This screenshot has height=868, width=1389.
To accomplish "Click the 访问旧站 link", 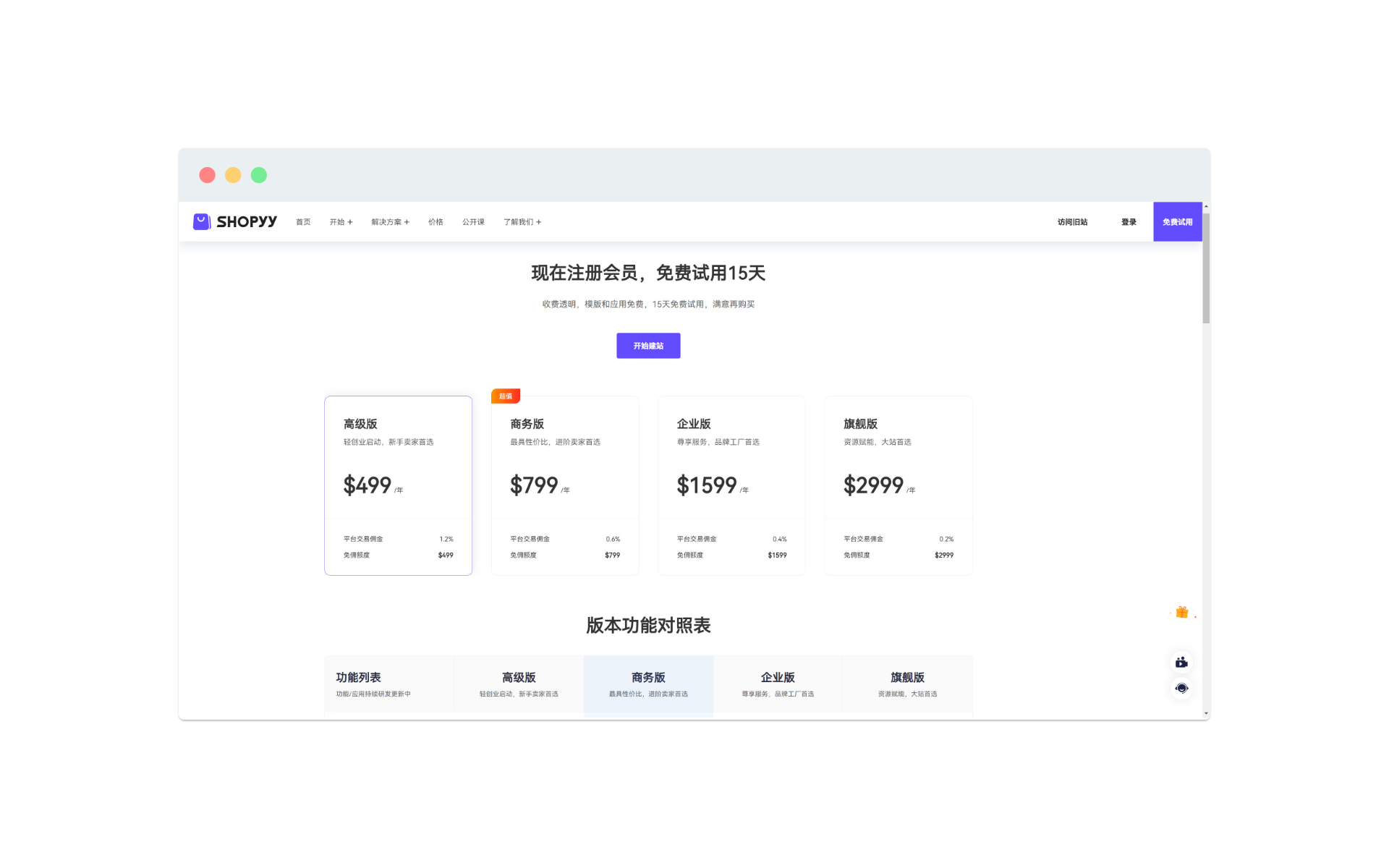I will 1072,222.
